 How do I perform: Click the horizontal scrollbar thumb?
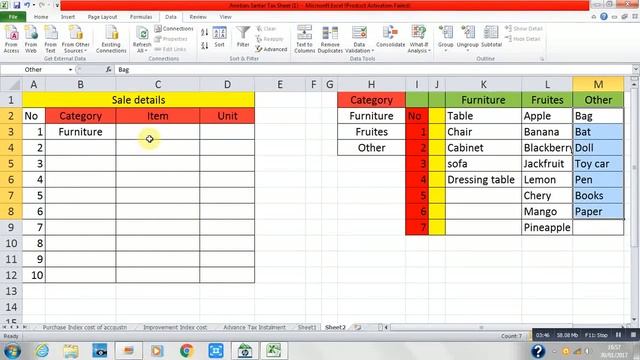tap(482, 327)
